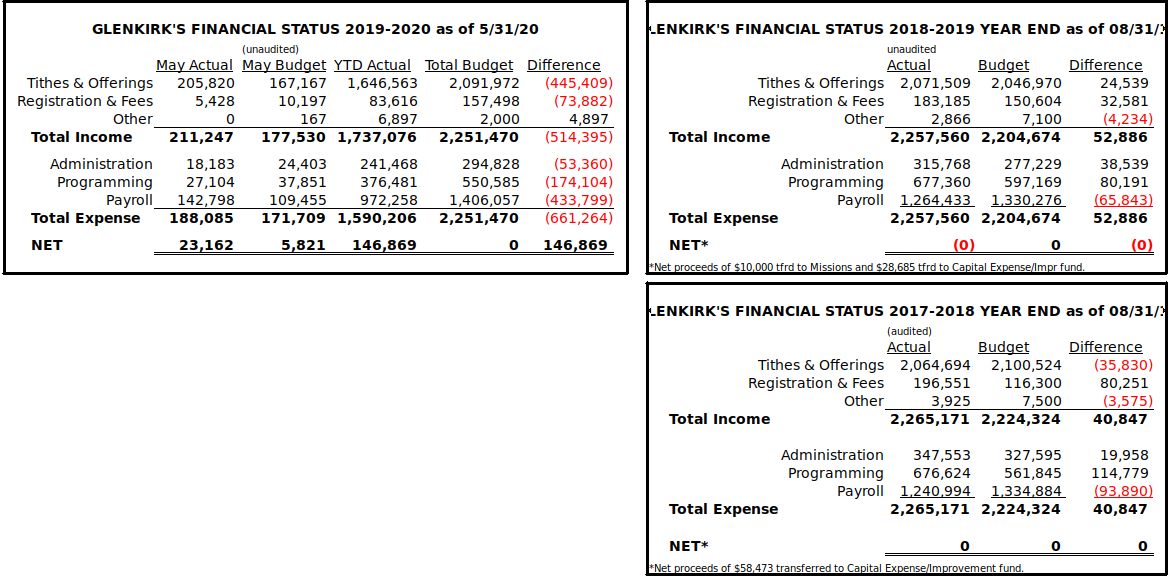Click Registration total budget 157,498
The width and height of the screenshot is (1169, 576).
coord(491,101)
